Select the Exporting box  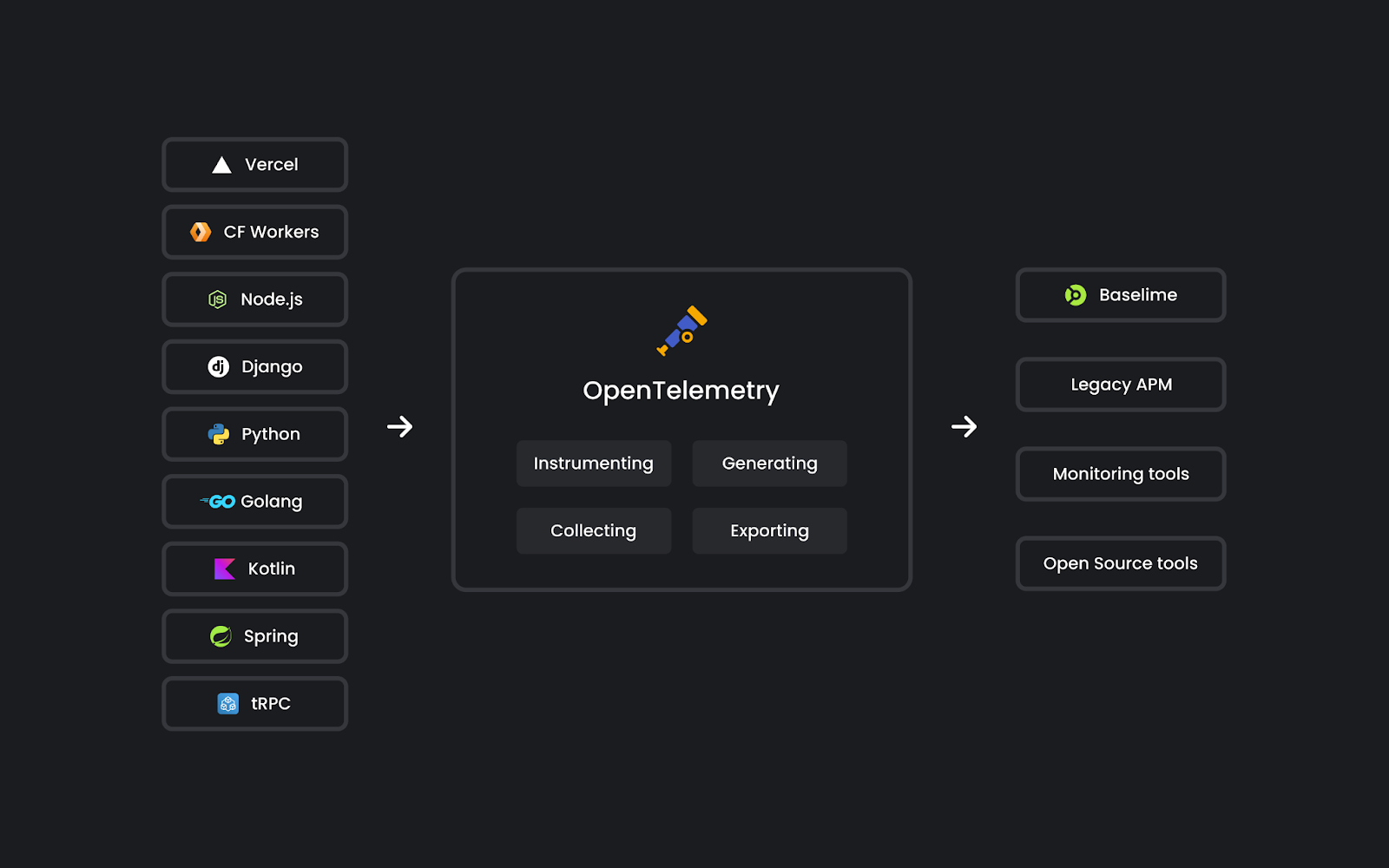(x=769, y=530)
